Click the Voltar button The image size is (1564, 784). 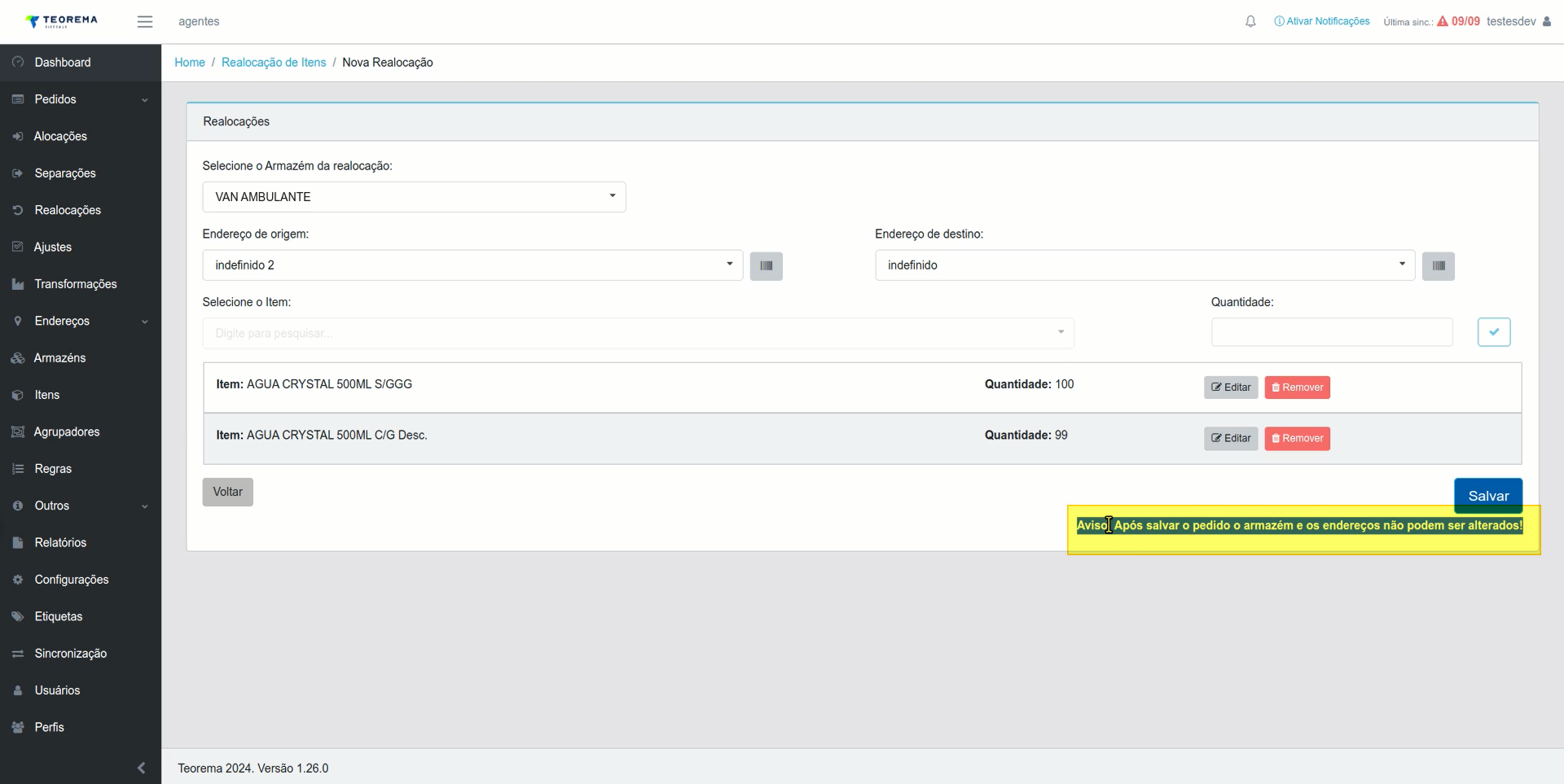(228, 492)
